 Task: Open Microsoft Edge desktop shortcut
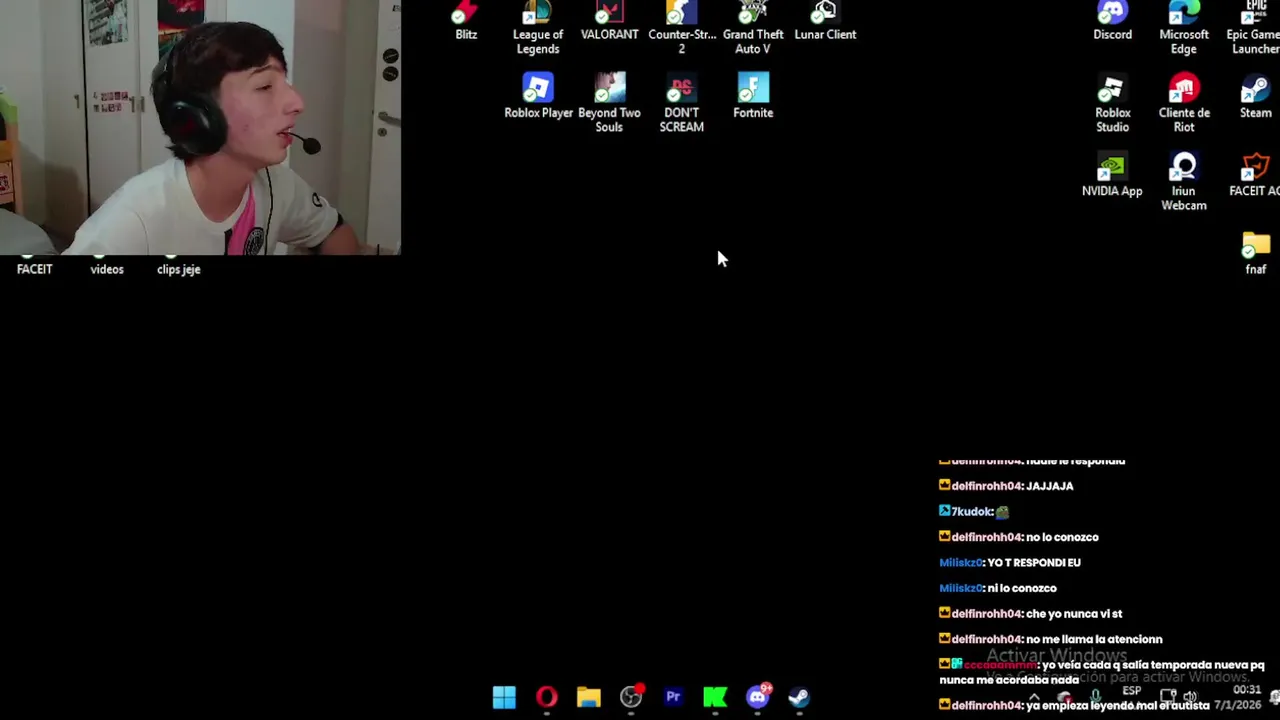coord(1184,27)
